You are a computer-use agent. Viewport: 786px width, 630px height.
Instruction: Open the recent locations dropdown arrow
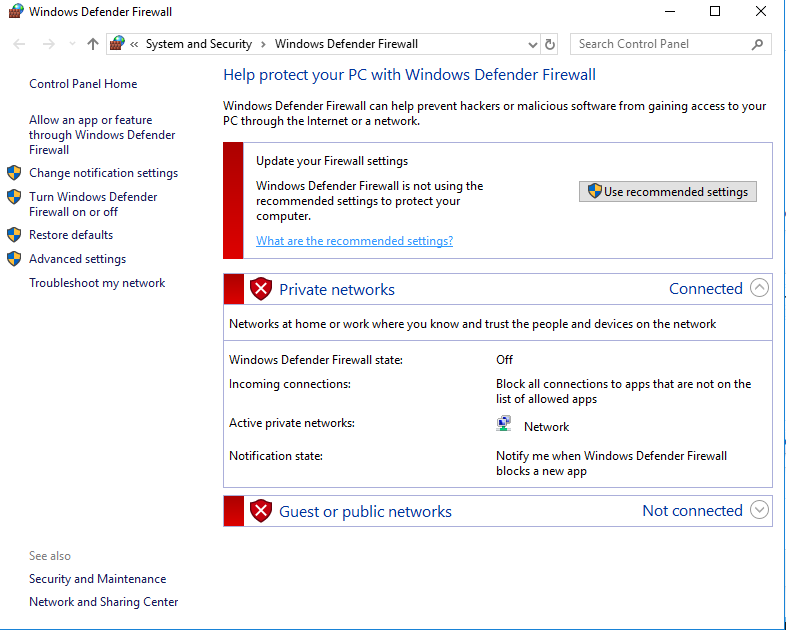[72, 44]
